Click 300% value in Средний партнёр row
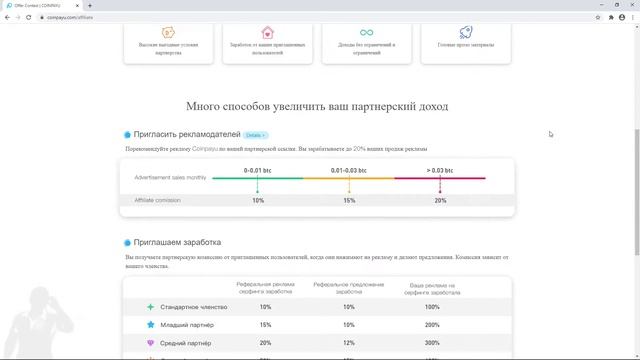 coord(432,343)
